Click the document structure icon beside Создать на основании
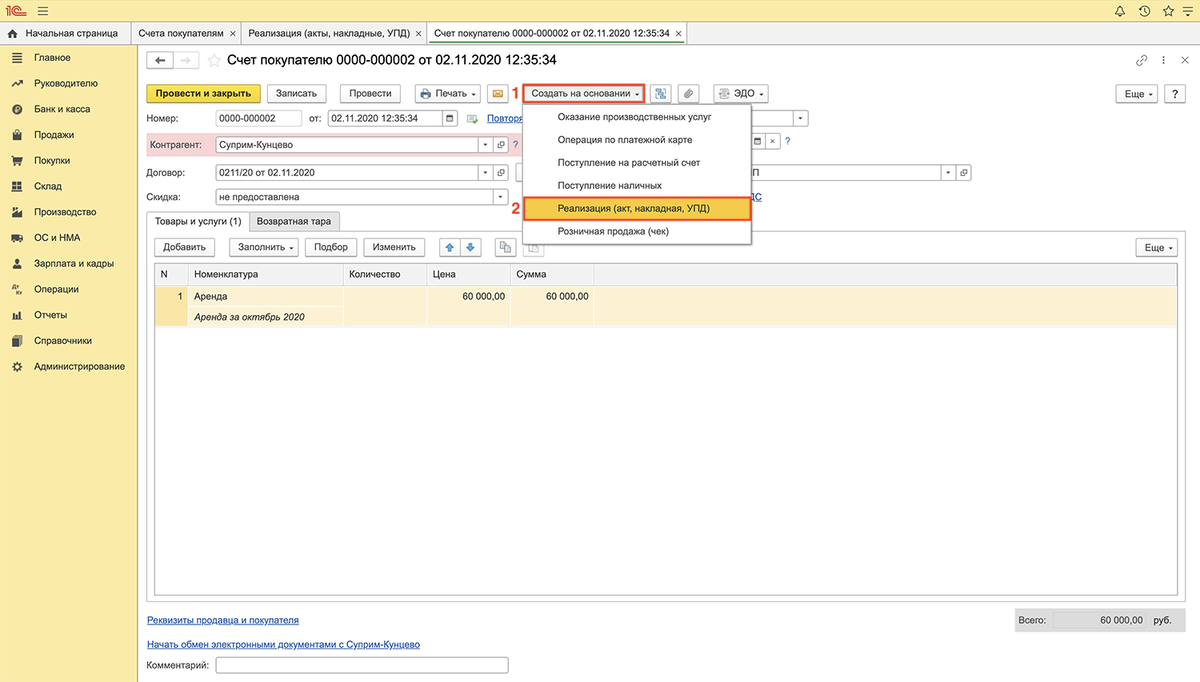Viewport: 1200px width, 682px height. 661,93
